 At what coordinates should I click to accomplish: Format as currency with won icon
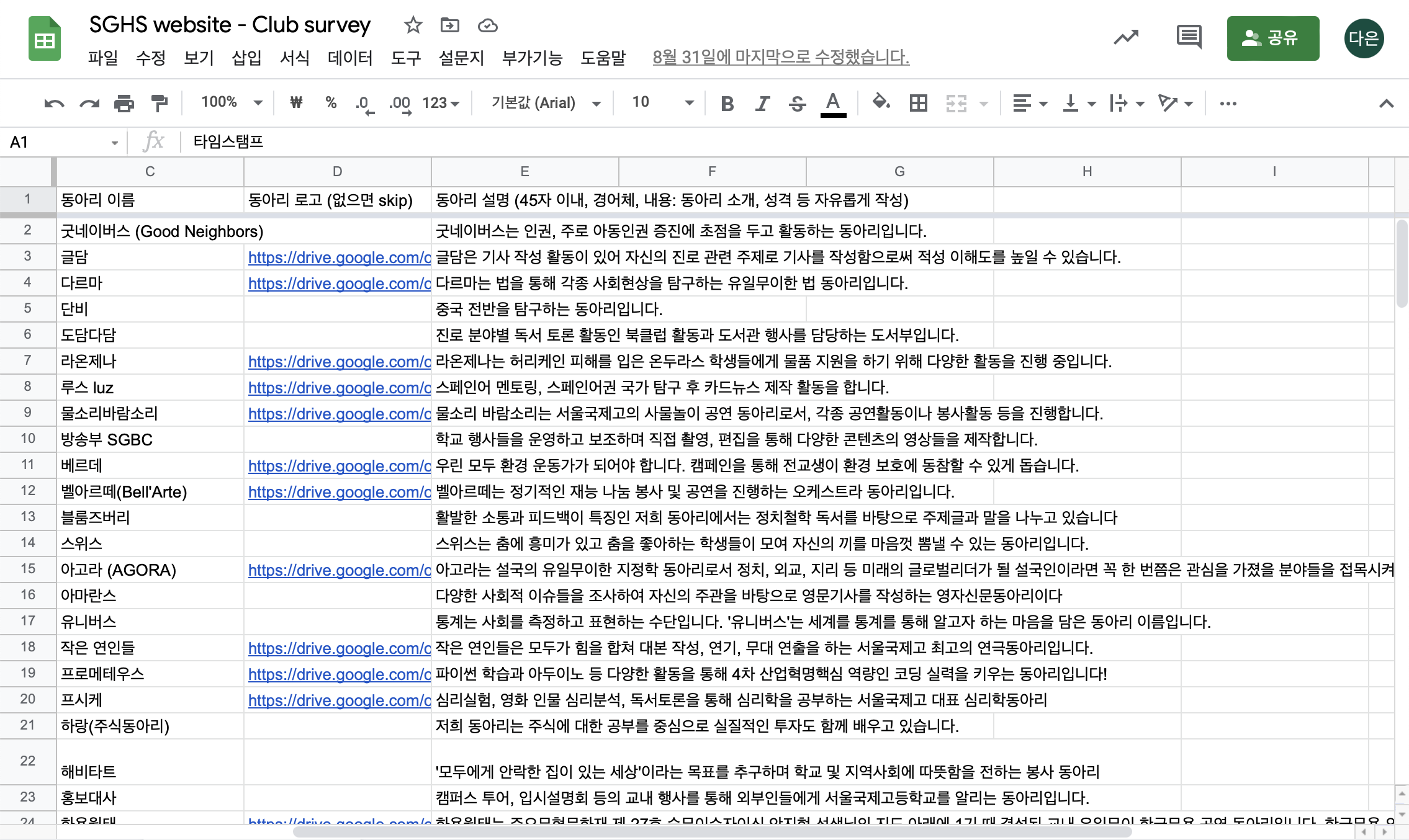296,102
